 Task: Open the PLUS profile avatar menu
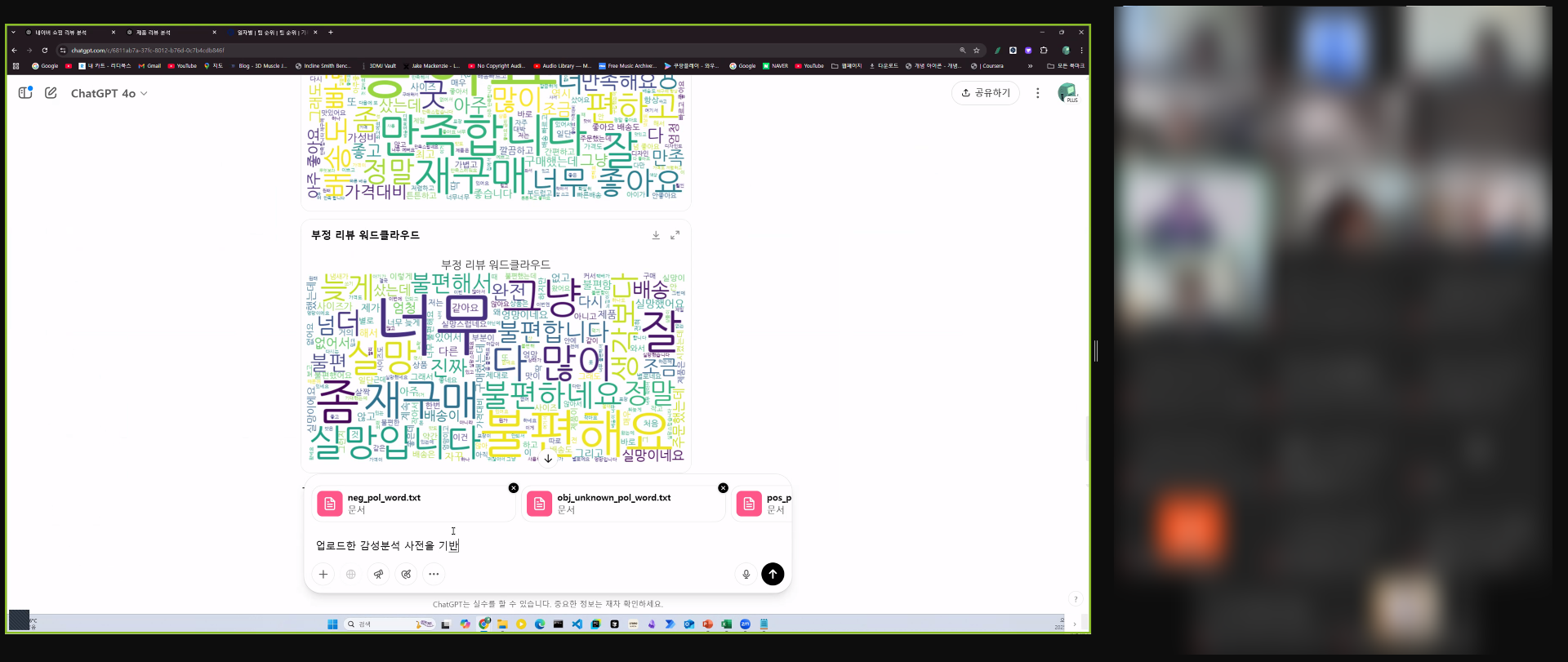(1067, 93)
